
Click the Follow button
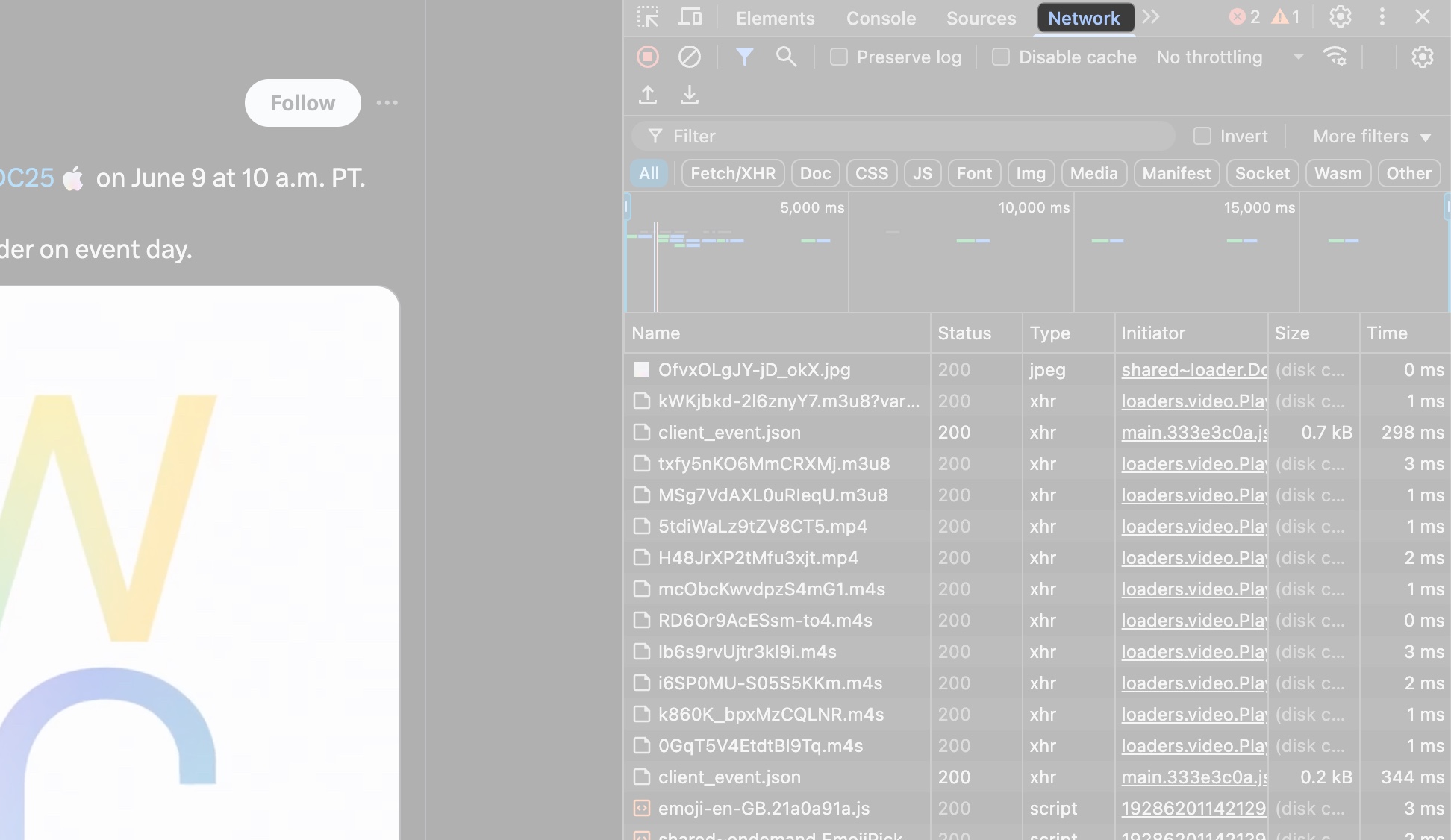click(302, 103)
